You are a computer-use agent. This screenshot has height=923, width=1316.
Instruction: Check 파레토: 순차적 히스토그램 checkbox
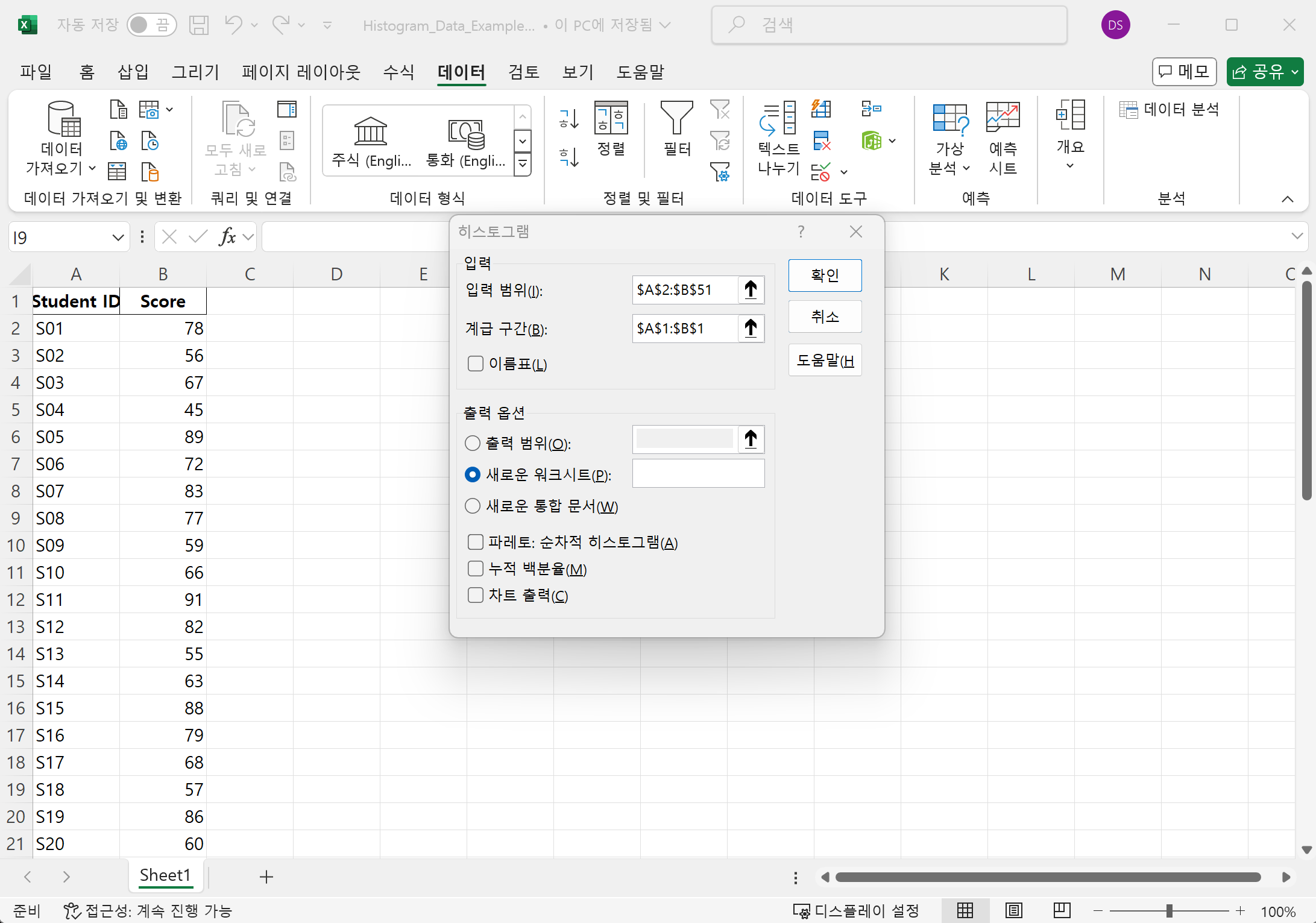click(x=476, y=542)
